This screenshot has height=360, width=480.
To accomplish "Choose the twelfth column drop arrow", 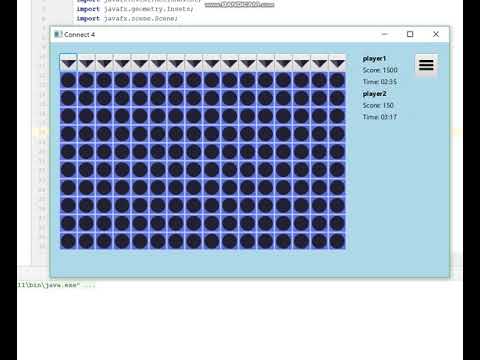I will click(266, 63).
